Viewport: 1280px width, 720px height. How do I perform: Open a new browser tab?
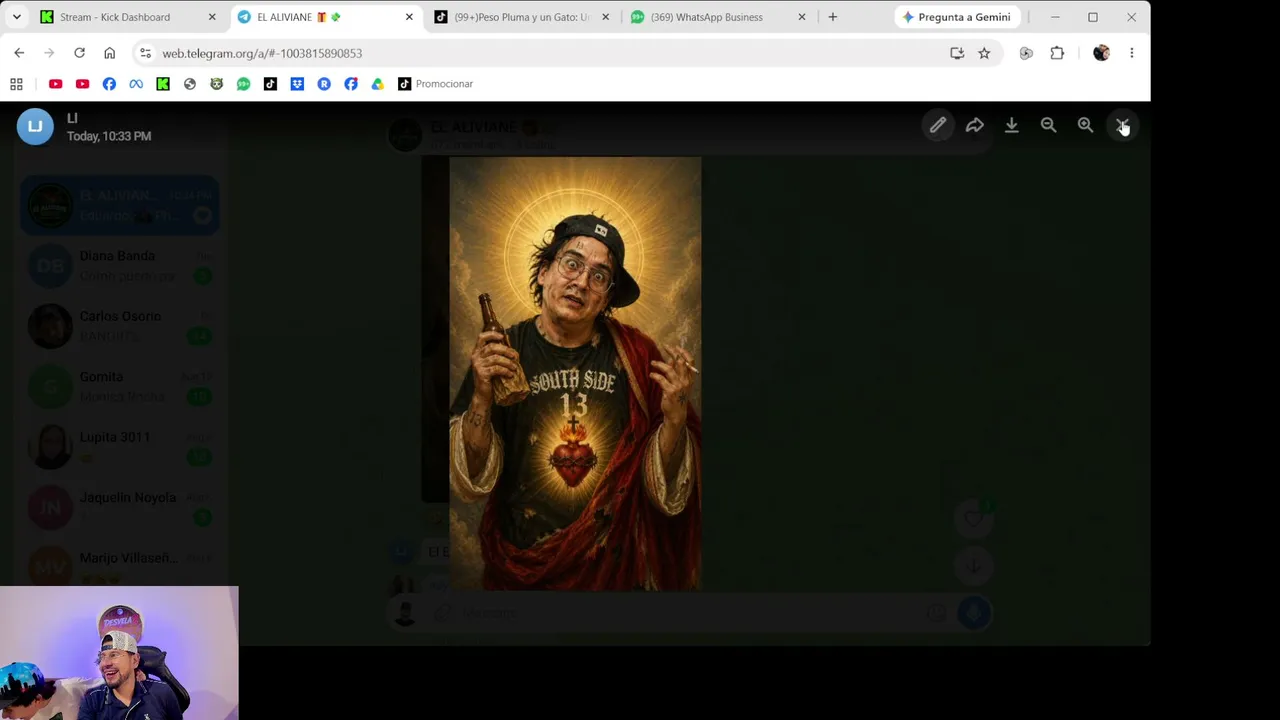(x=832, y=17)
